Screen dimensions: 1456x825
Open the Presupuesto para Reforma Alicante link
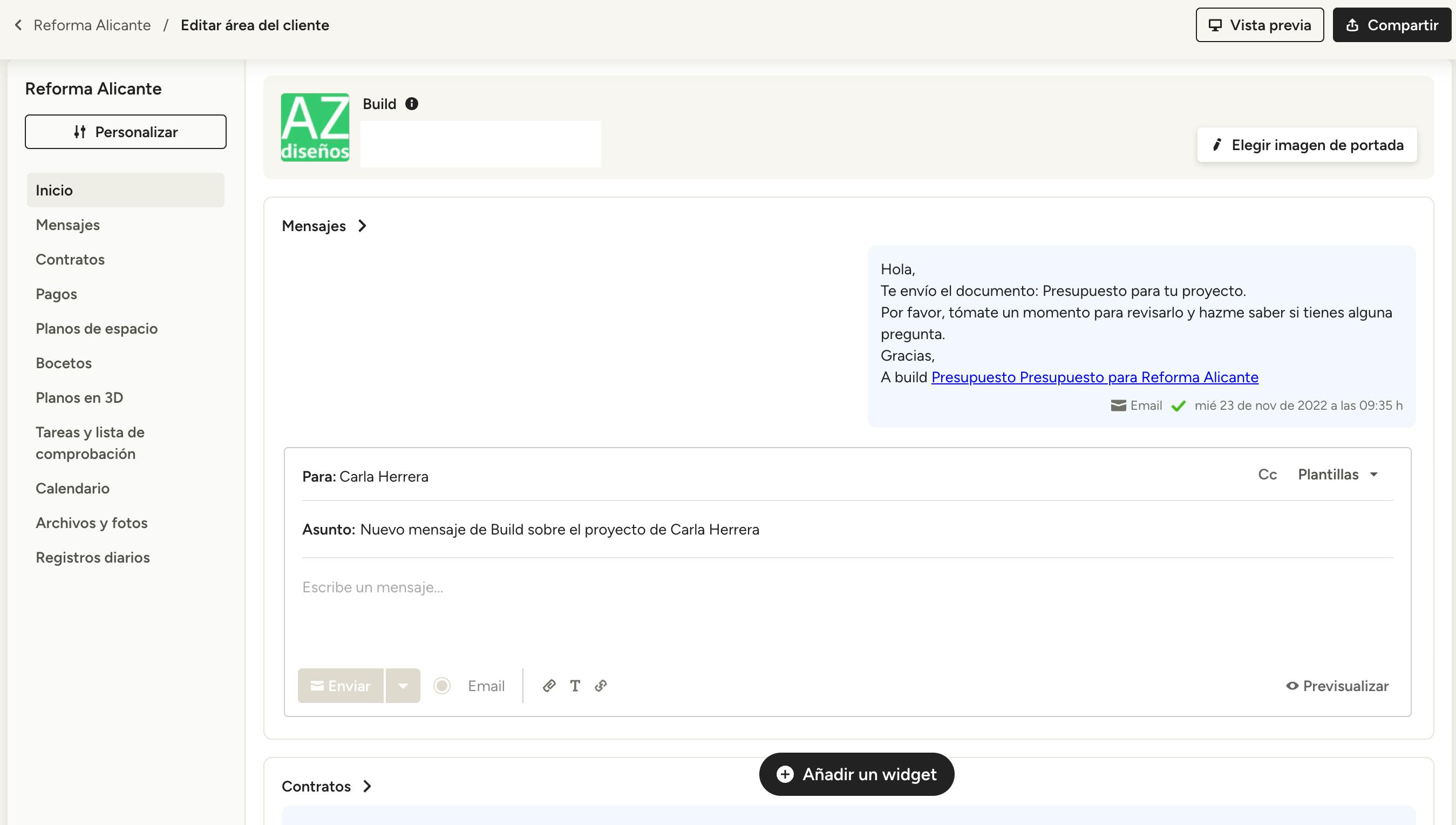(x=1094, y=377)
